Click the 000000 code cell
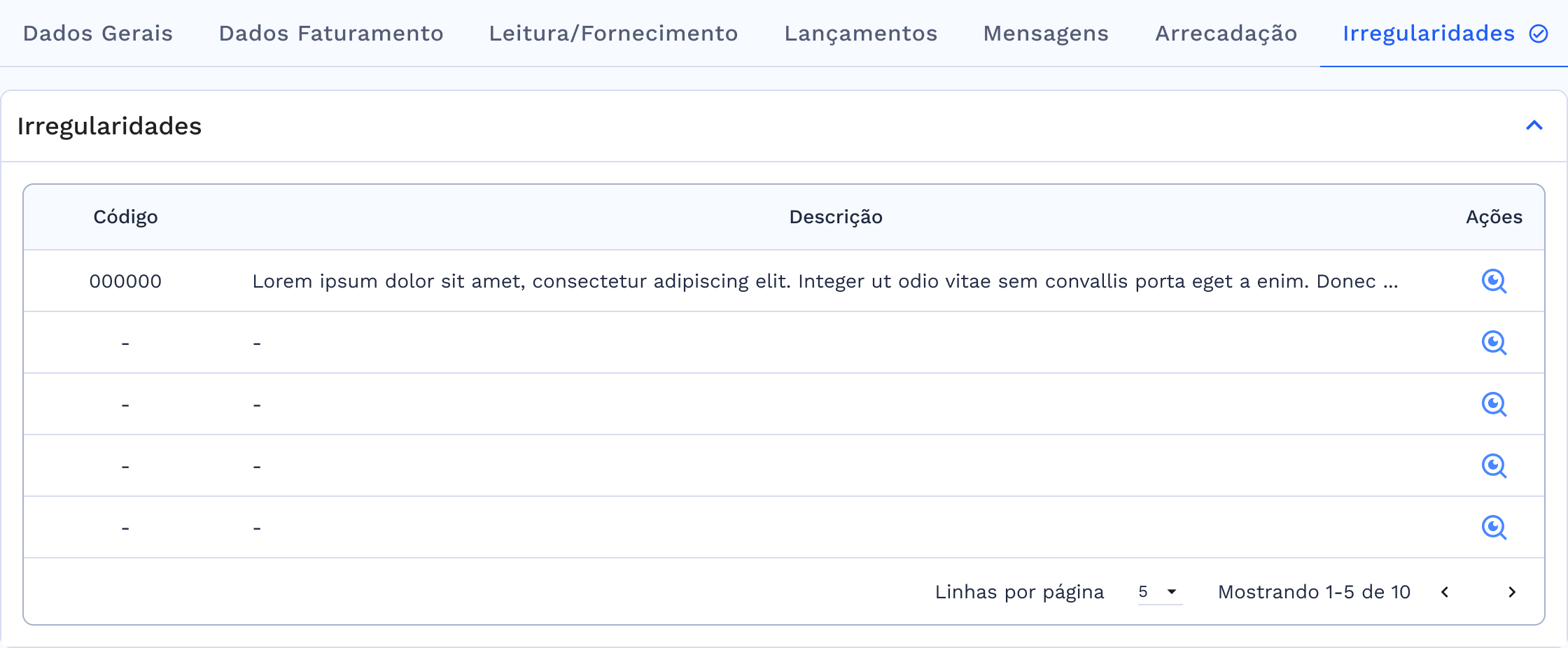 125,281
